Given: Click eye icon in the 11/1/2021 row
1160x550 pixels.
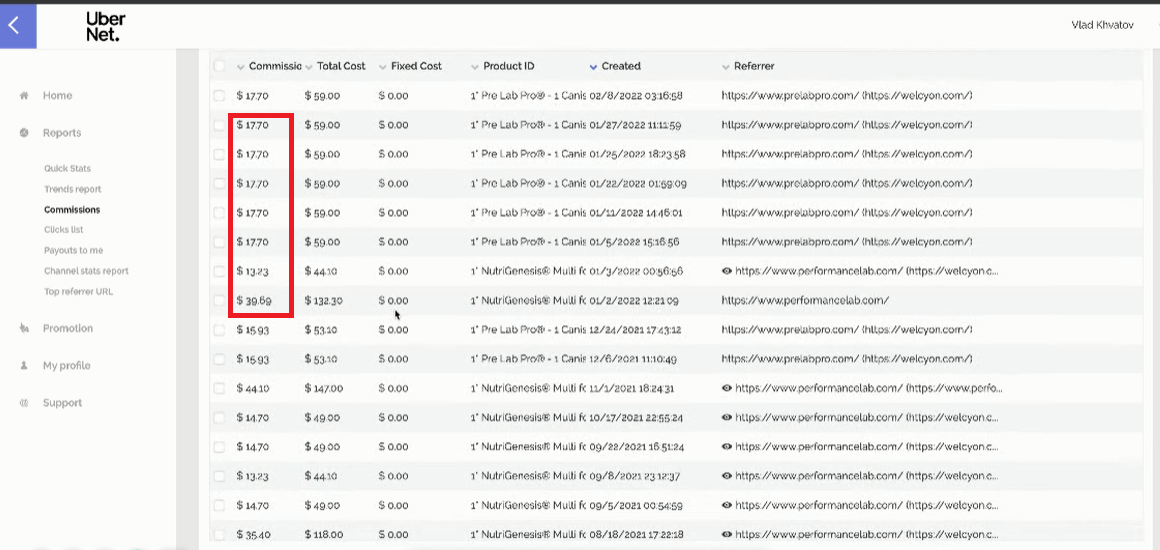Looking at the screenshot, I should [x=726, y=388].
